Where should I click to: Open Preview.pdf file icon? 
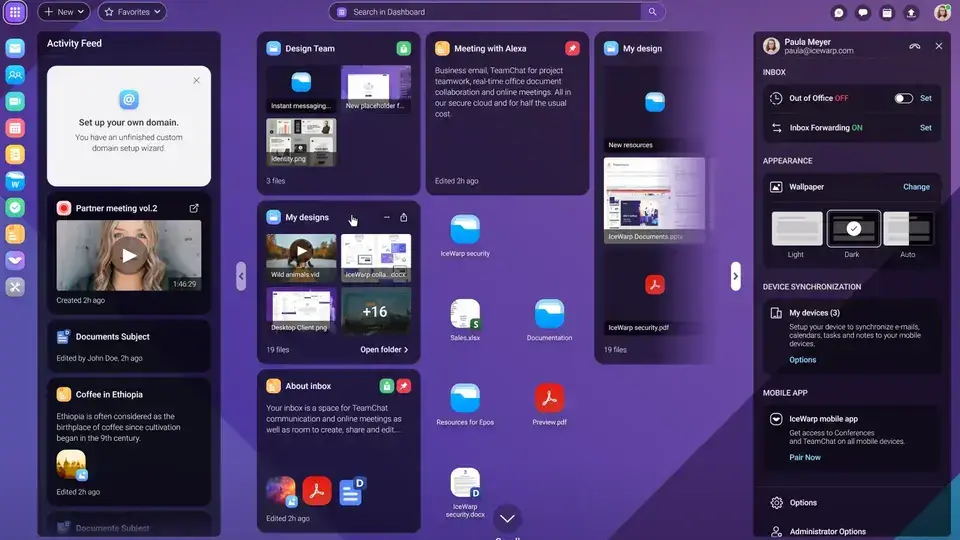549,399
